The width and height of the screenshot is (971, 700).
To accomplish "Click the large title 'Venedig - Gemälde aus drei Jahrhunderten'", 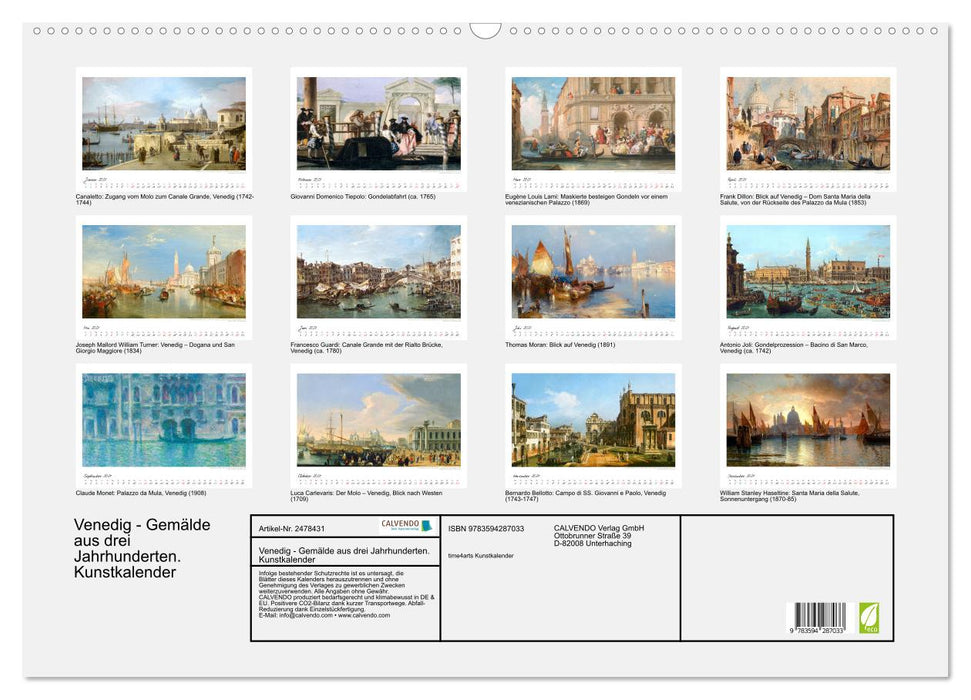I will pos(142,548).
